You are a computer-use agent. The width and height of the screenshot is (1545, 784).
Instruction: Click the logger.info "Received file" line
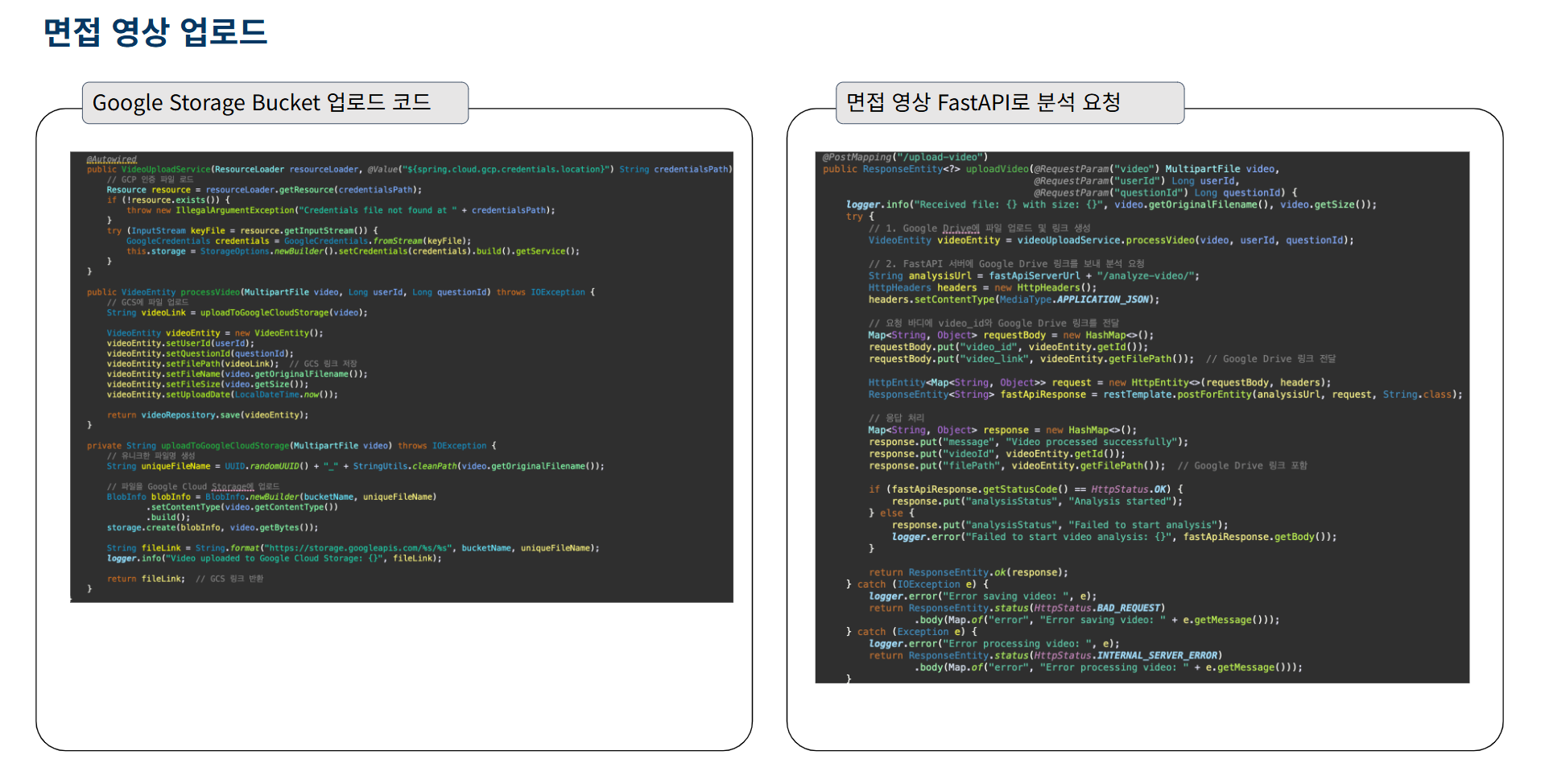pyautogui.click(x=1111, y=204)
